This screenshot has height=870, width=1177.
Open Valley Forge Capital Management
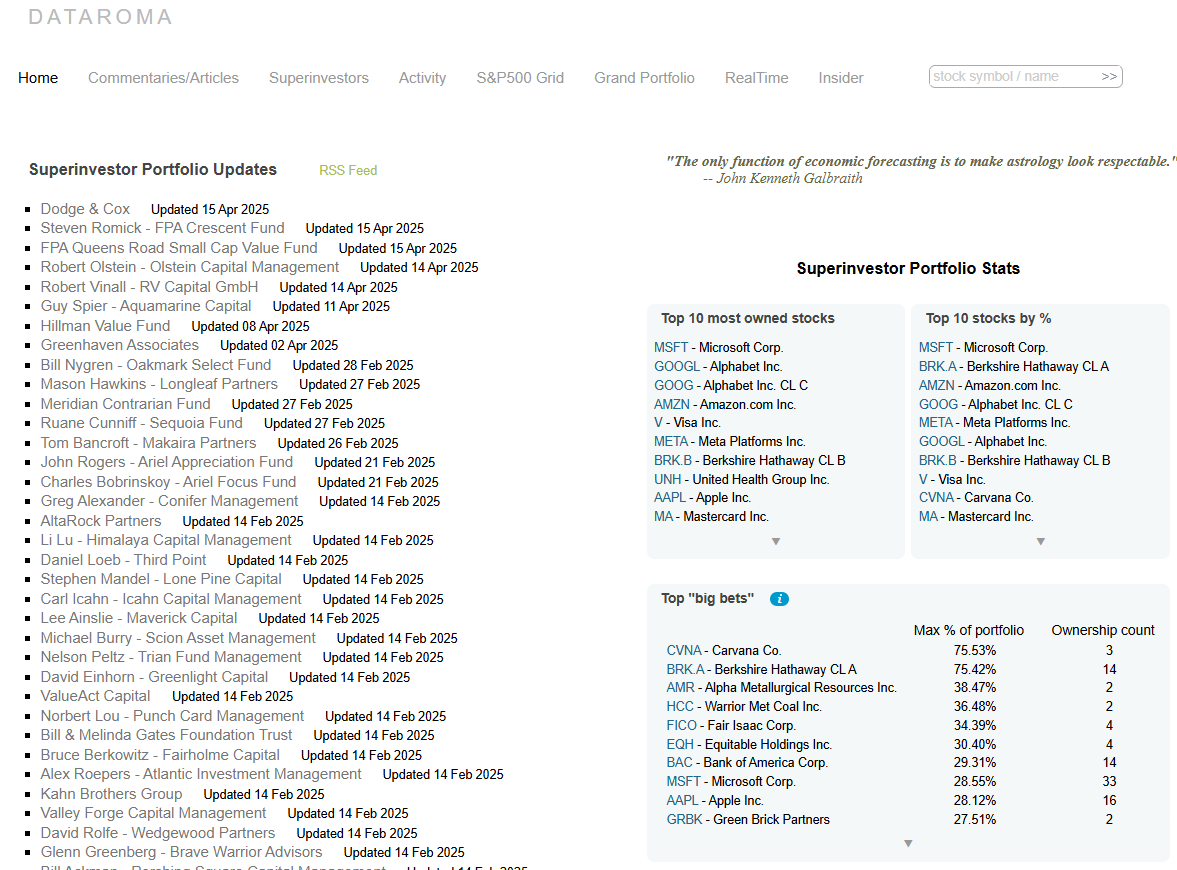coord(153,813)
